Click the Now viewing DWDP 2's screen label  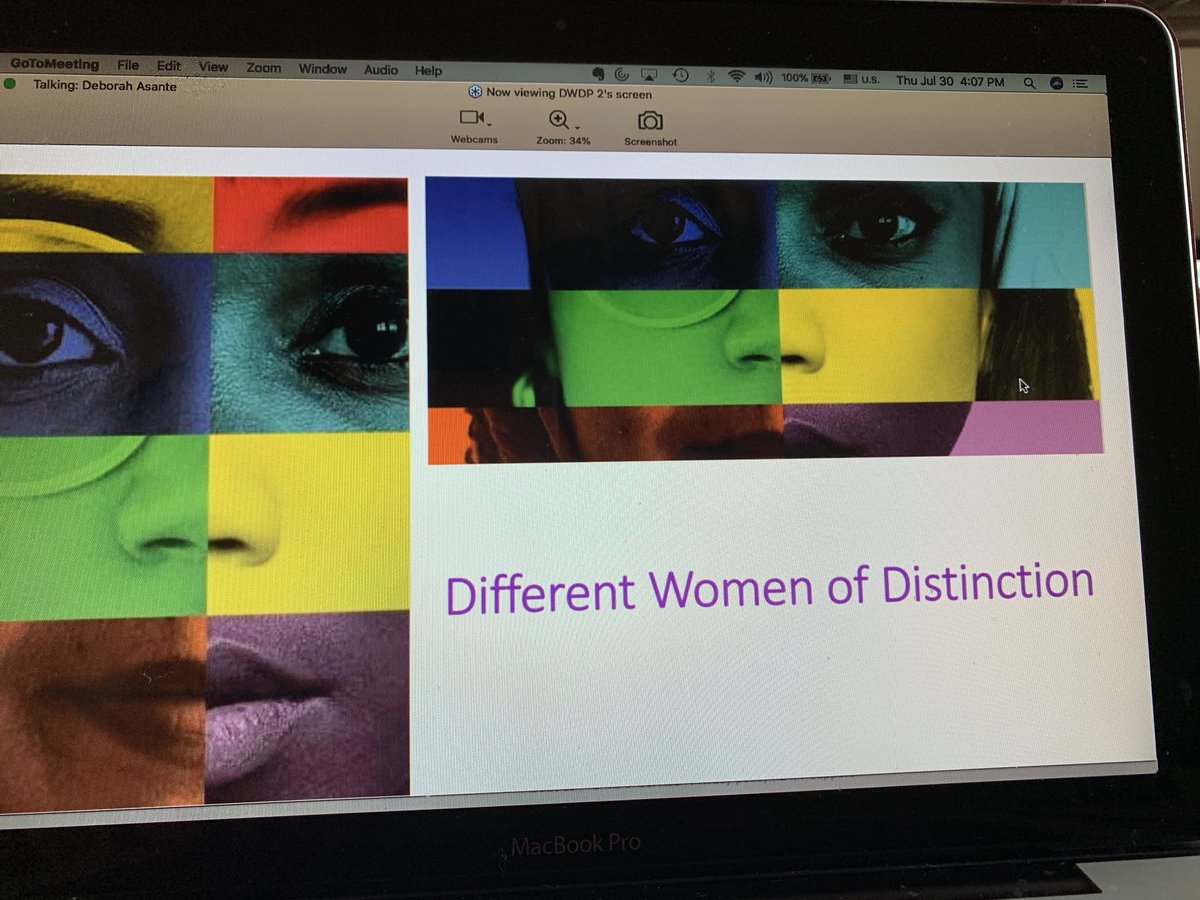pos(569,94)
